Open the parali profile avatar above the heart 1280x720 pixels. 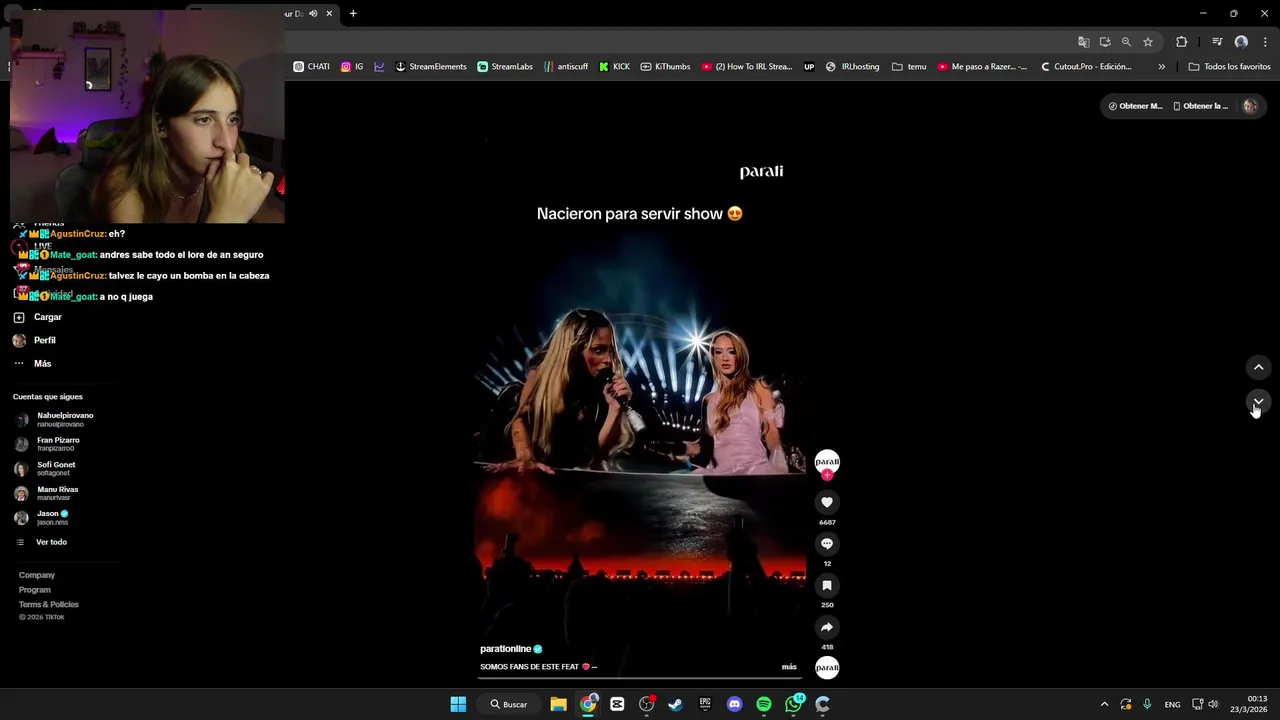click(x=827, y=461)
